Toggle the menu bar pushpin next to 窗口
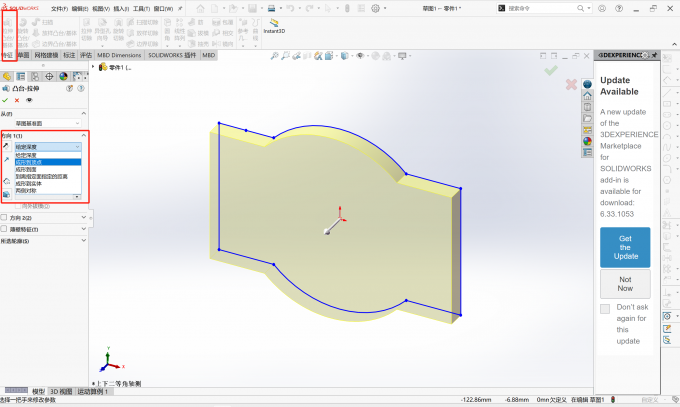This screenshot has width=680, height=407. point(180,8)
